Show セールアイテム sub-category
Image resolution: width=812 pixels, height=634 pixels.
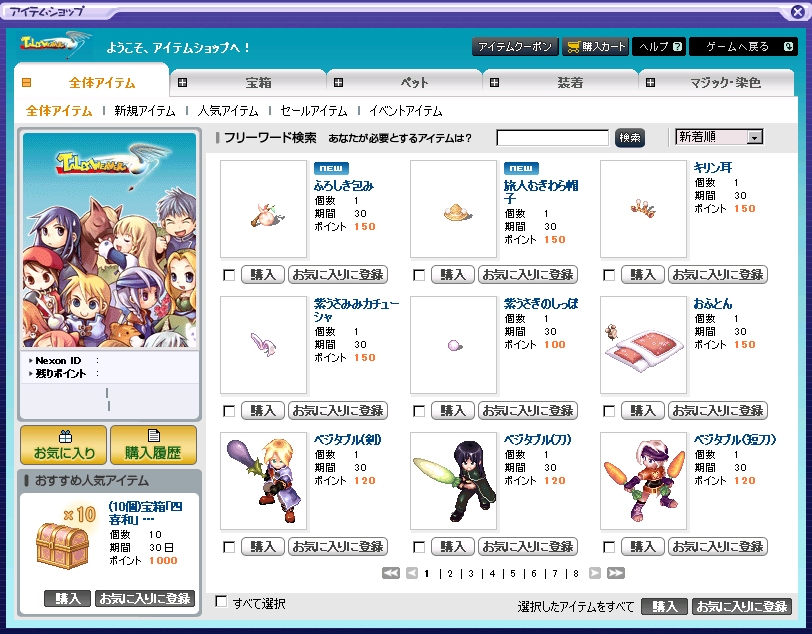pyautogui.click(x=314, y=111)
